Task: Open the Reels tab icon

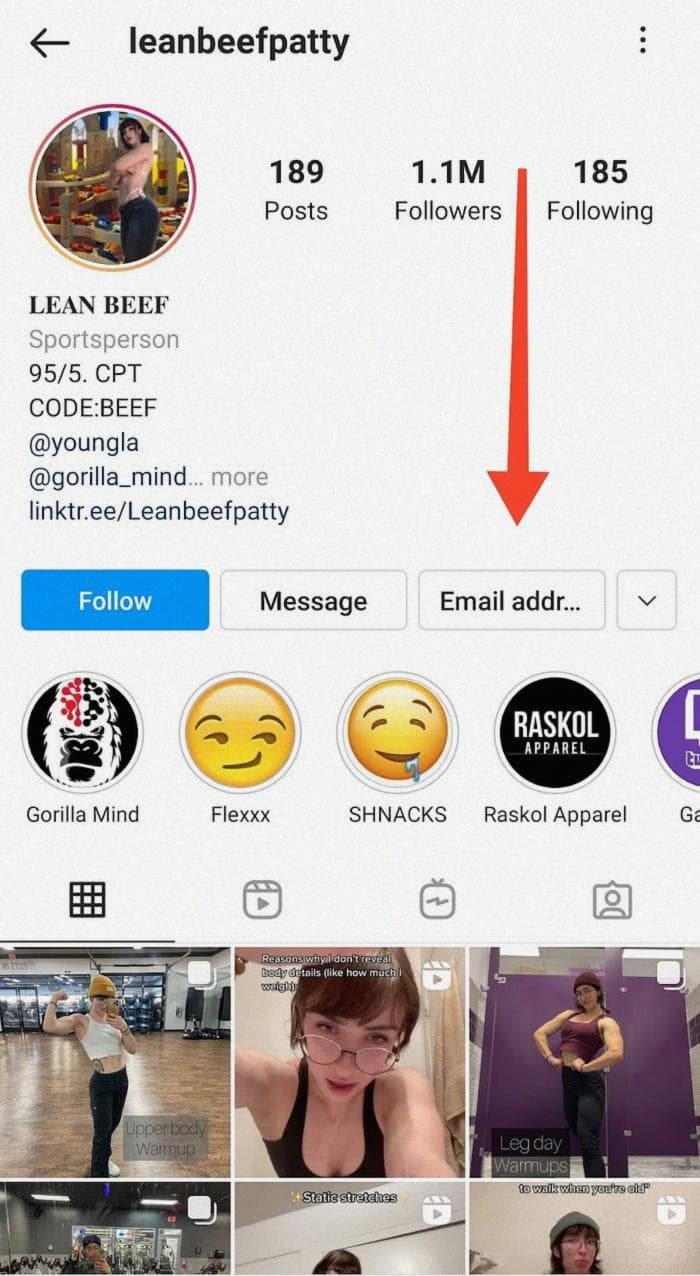Action: (x=262, y=900)
